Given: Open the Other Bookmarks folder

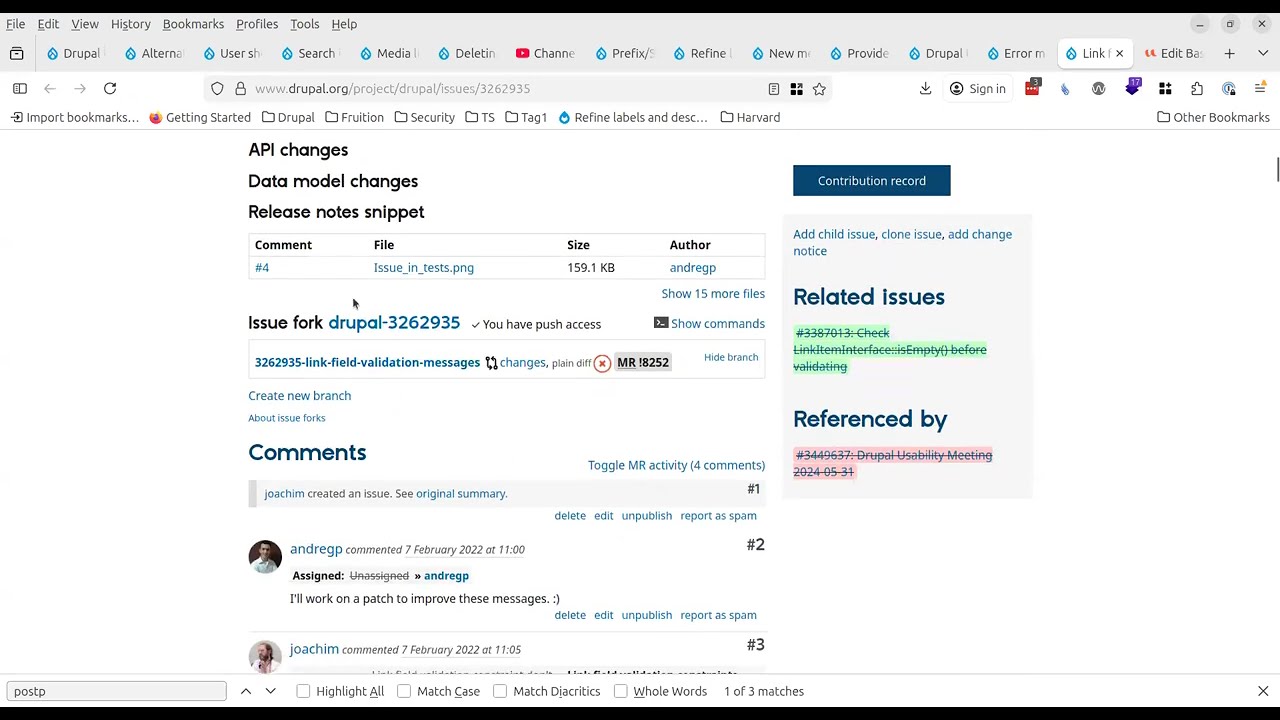Looking at the screenshot, I should [x=1213, y=117].
